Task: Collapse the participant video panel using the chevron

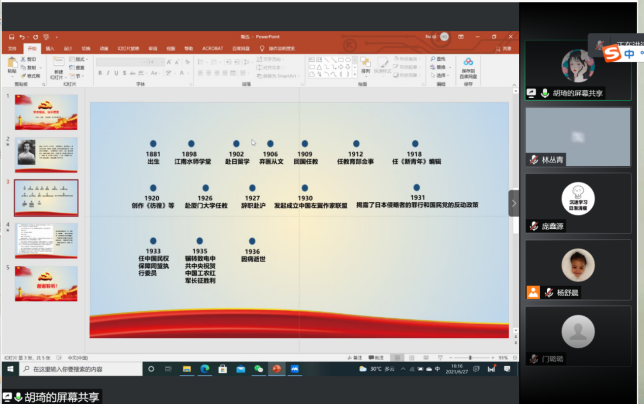Action: 514,202
